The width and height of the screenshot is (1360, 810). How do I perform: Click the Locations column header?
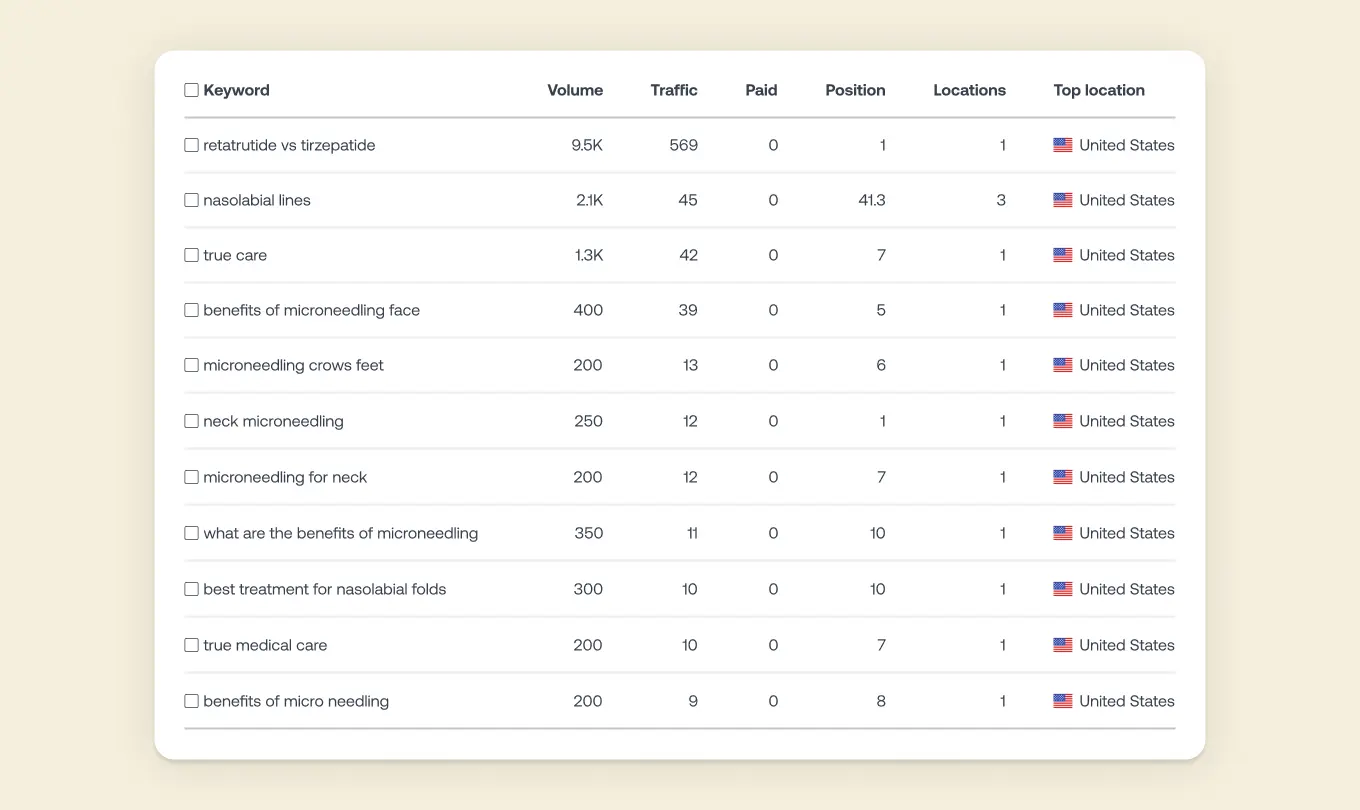969,90
